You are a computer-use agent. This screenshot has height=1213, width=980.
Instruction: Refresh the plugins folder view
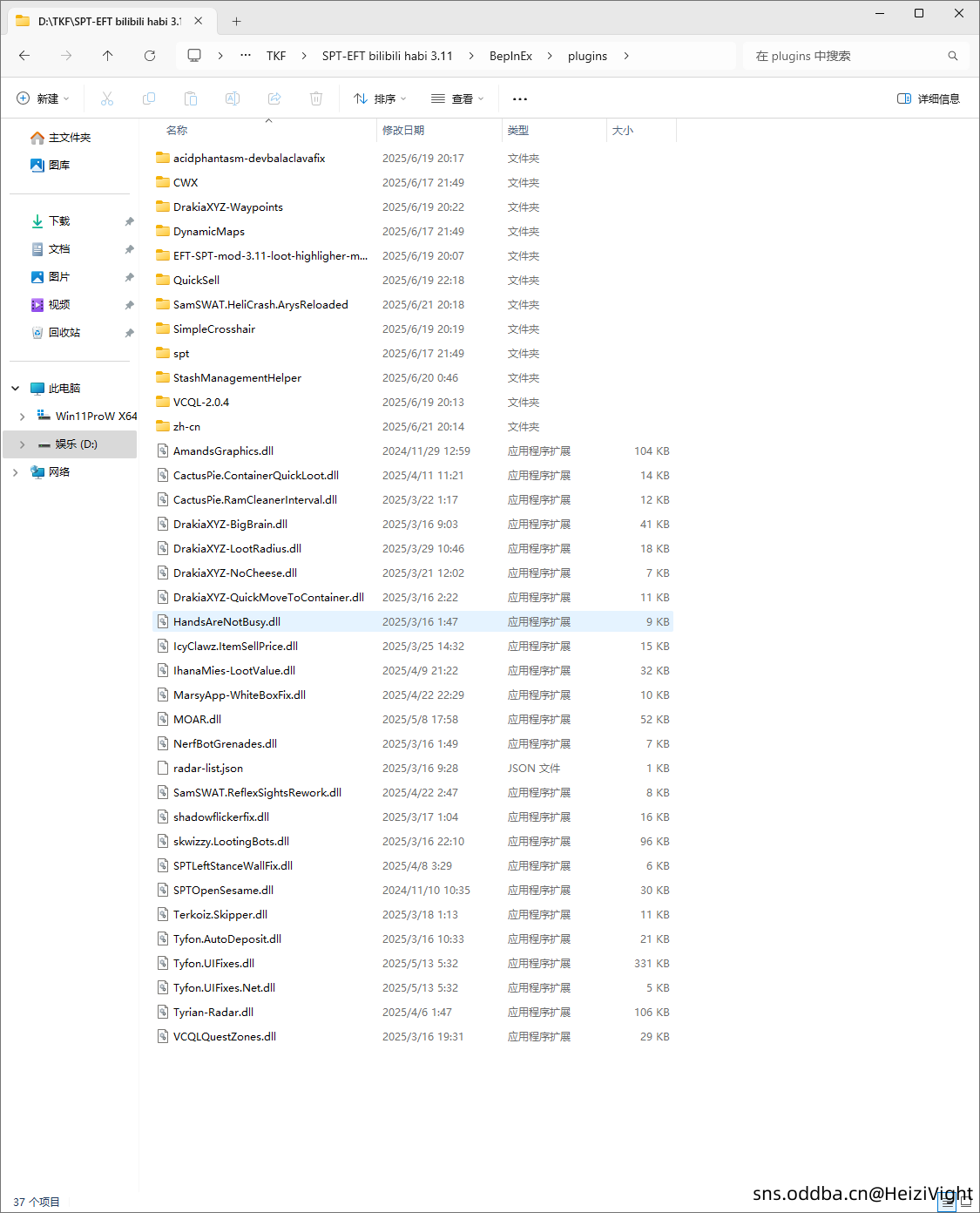[150, 56]
